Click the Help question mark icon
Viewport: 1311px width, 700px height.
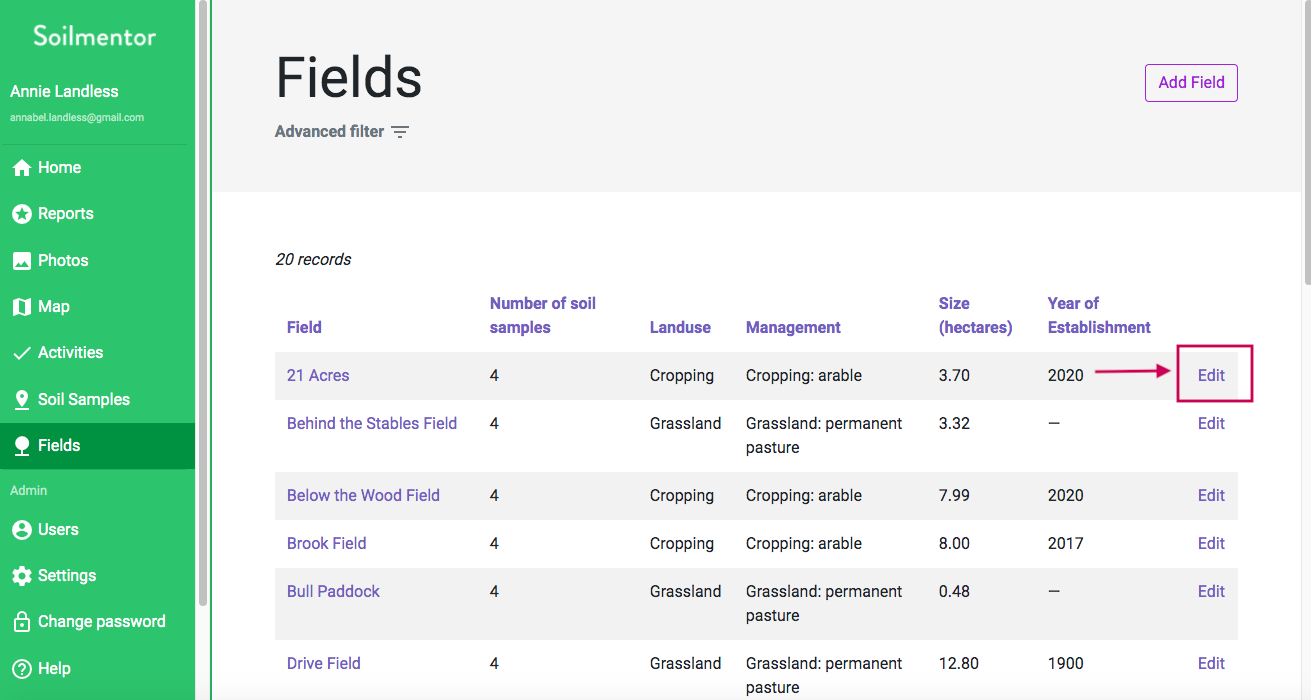coord(21,669)
